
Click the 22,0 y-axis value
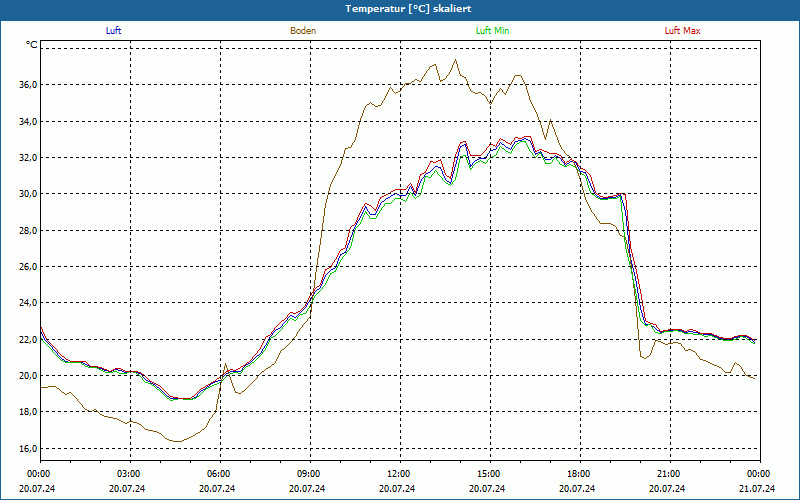28,340
